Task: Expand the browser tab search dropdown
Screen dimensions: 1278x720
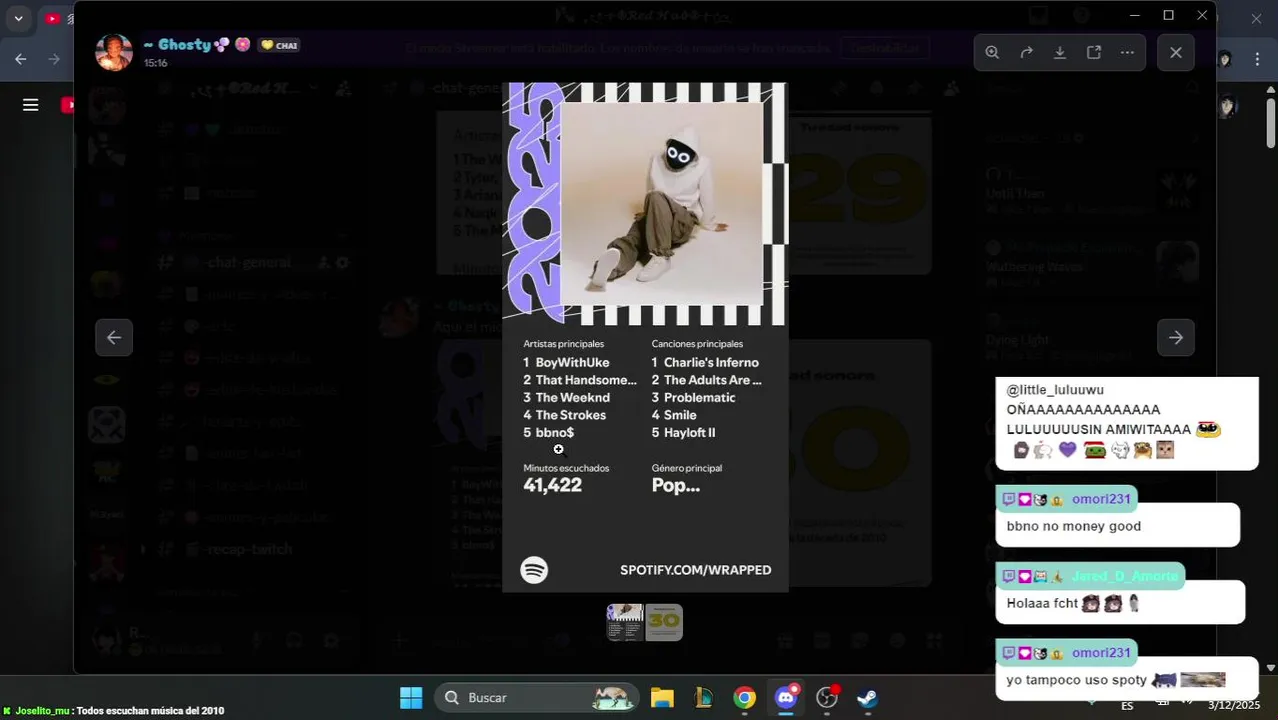Action: coord(18,18)
